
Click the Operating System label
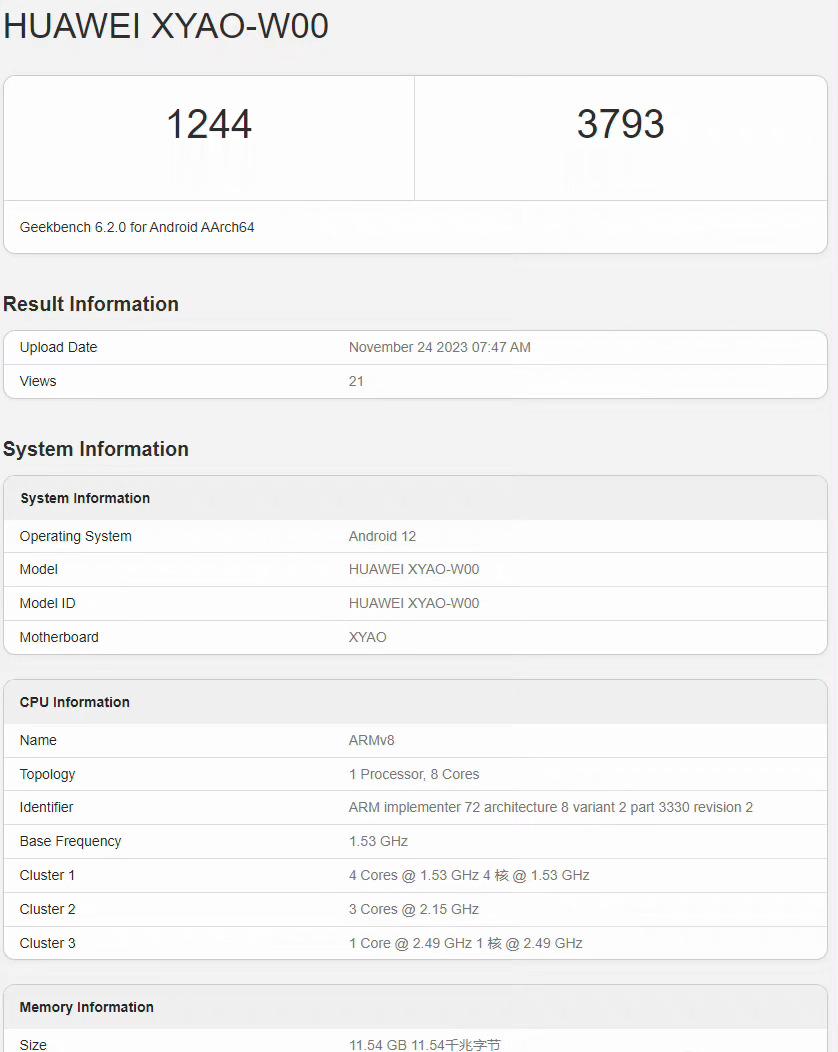pos(75,536)
